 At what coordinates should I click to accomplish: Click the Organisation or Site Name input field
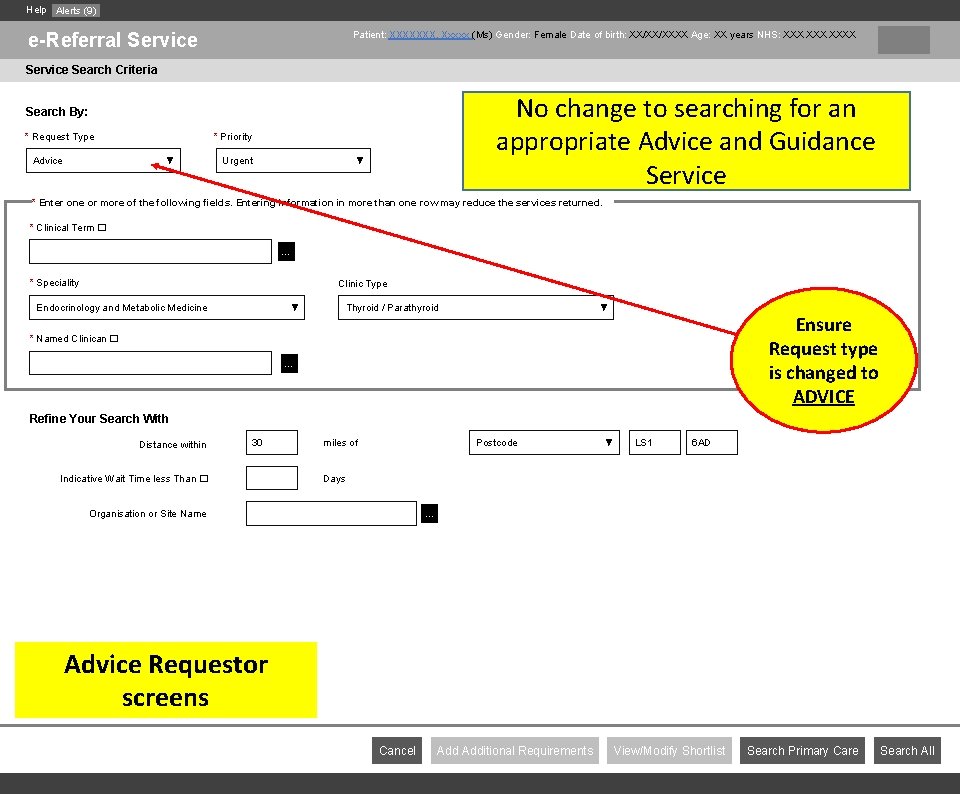(x=331, y=514)
